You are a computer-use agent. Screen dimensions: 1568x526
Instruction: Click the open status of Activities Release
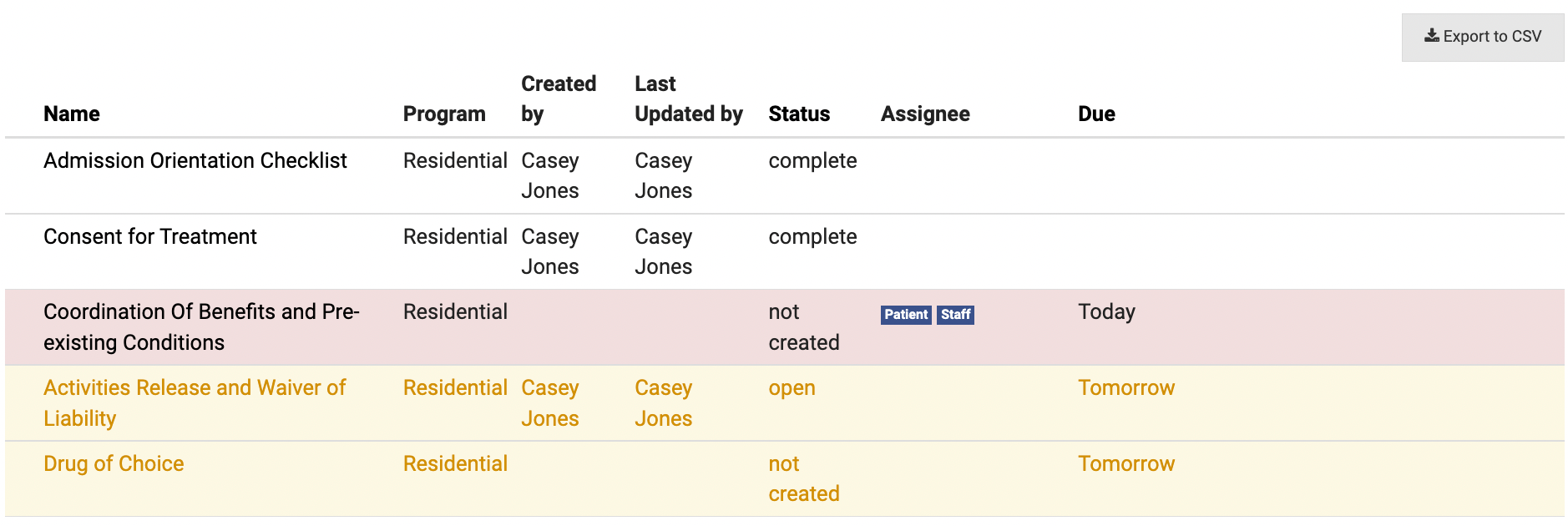(791, 388)
